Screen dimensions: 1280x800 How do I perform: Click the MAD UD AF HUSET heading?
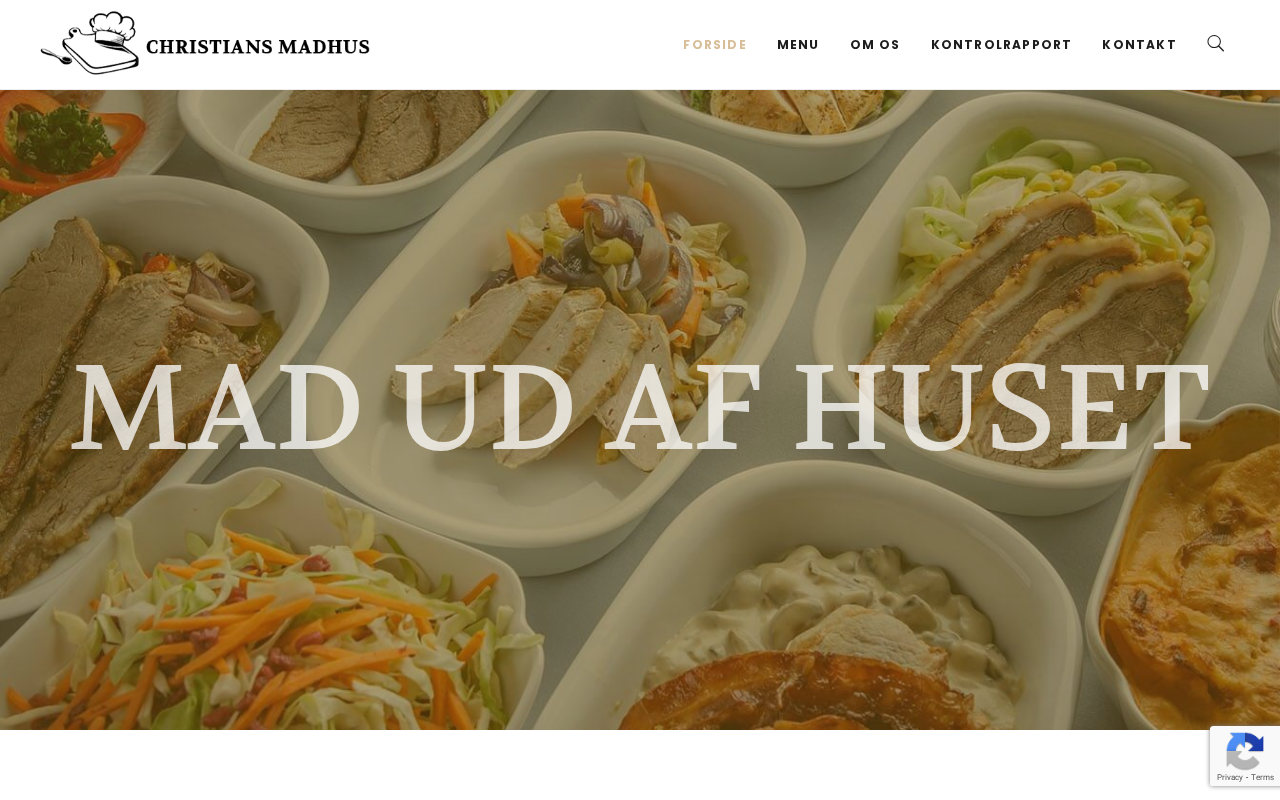[x=640, y=408]
